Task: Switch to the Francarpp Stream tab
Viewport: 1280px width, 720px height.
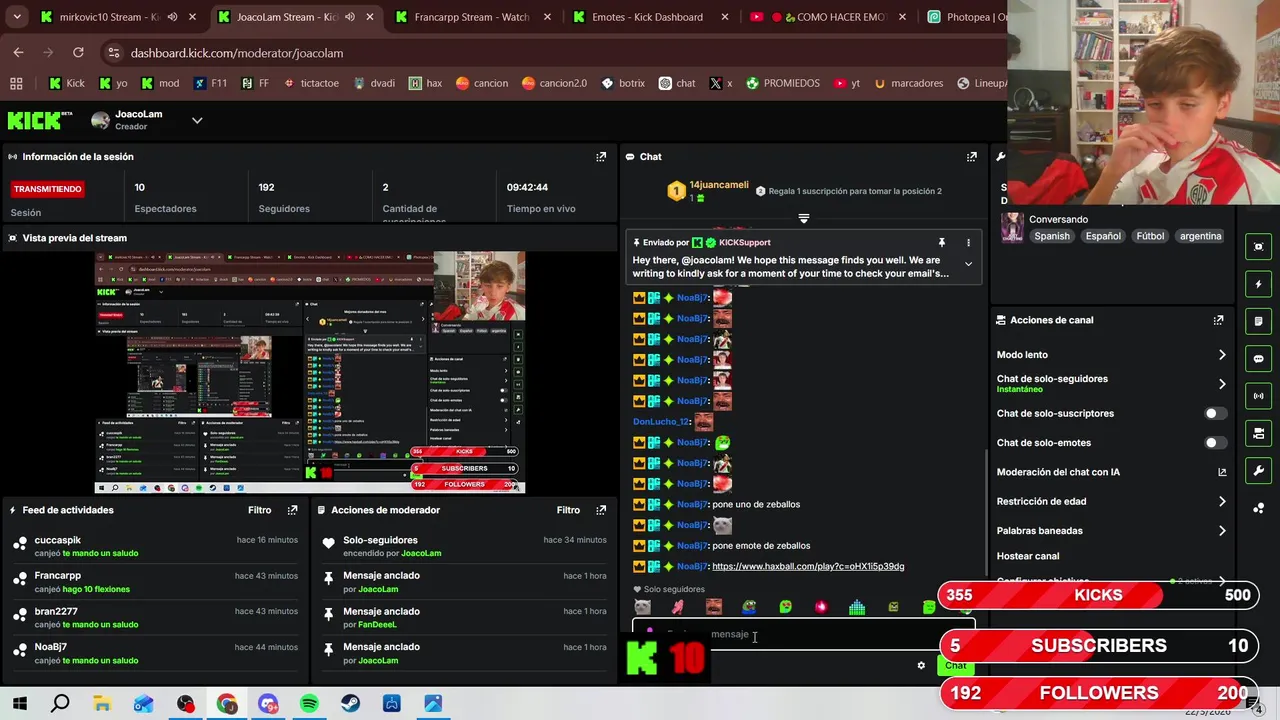Action: coord(470,17)
